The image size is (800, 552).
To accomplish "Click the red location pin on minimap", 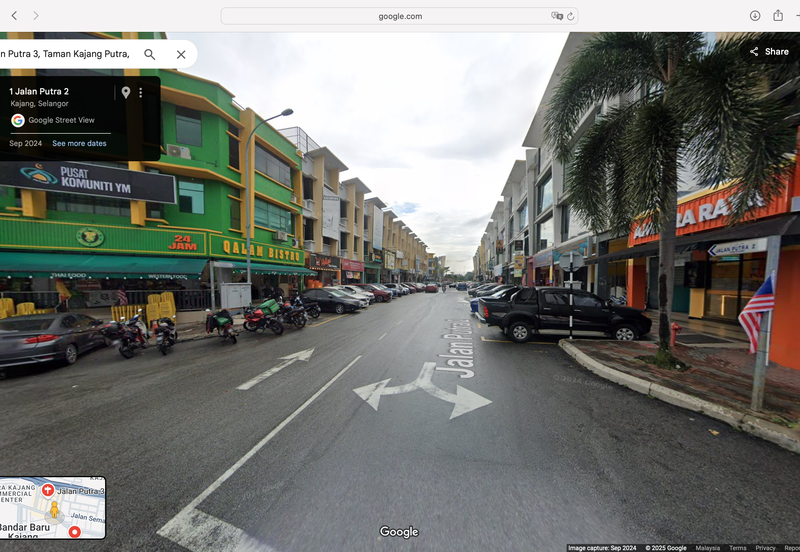I will click(x=74, y=532).
